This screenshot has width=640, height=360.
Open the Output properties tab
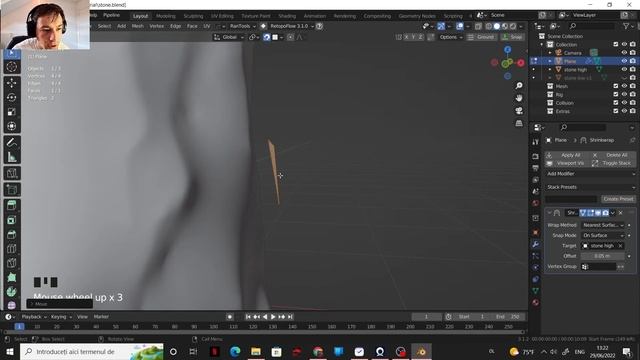pos(536,168)
